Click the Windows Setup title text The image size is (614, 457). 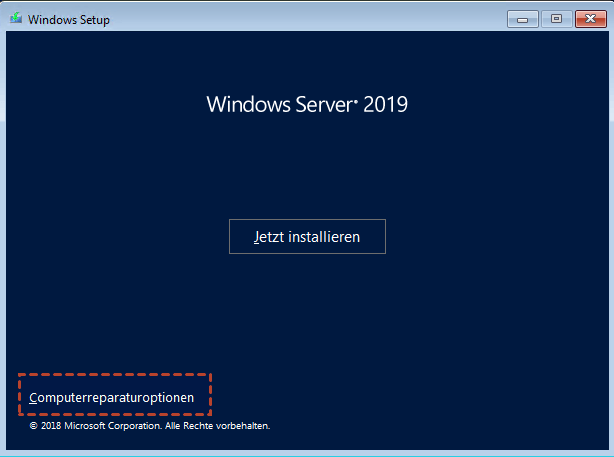[x=69, y=20]
